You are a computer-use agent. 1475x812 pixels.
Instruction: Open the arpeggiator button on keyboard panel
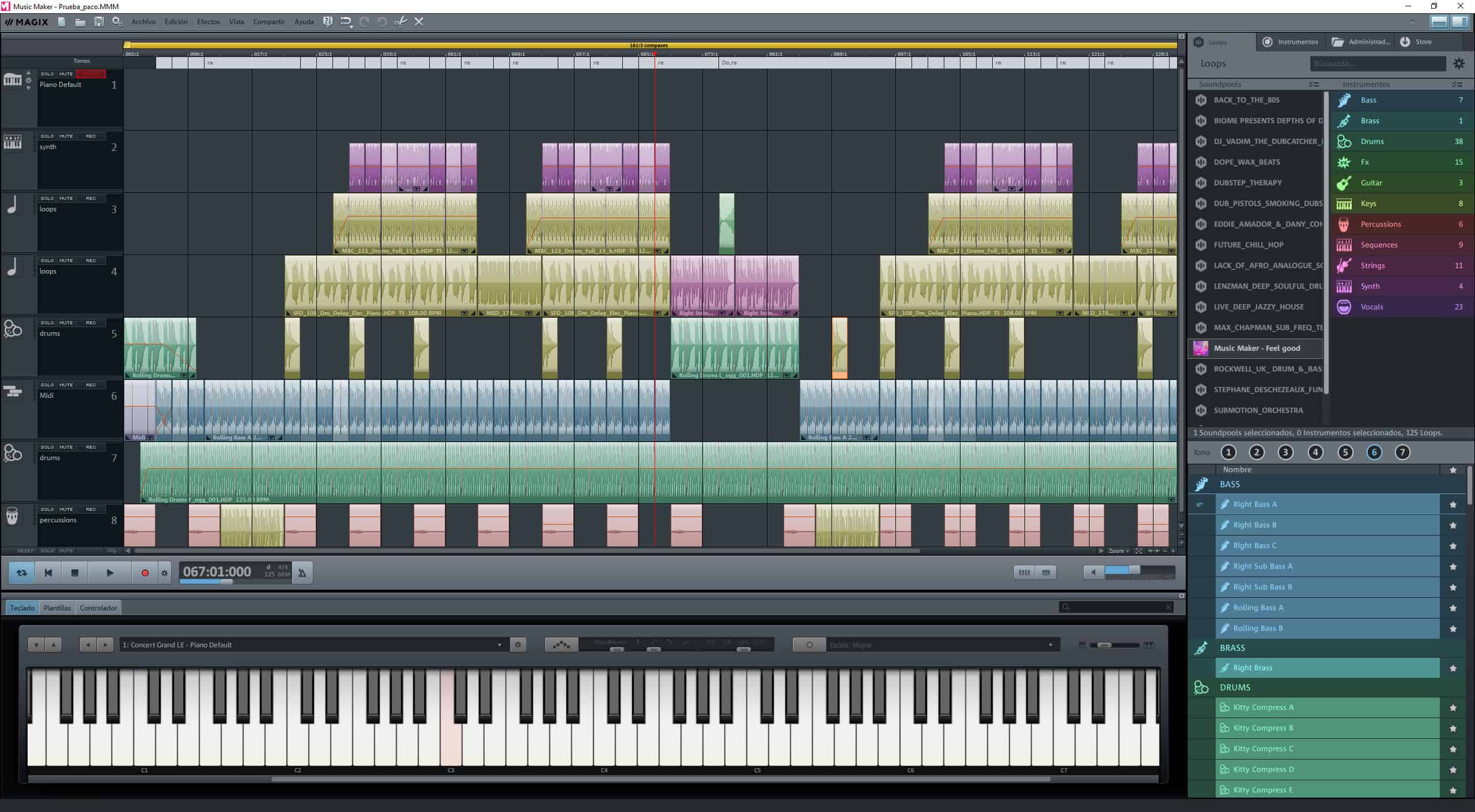pos(561,645)
